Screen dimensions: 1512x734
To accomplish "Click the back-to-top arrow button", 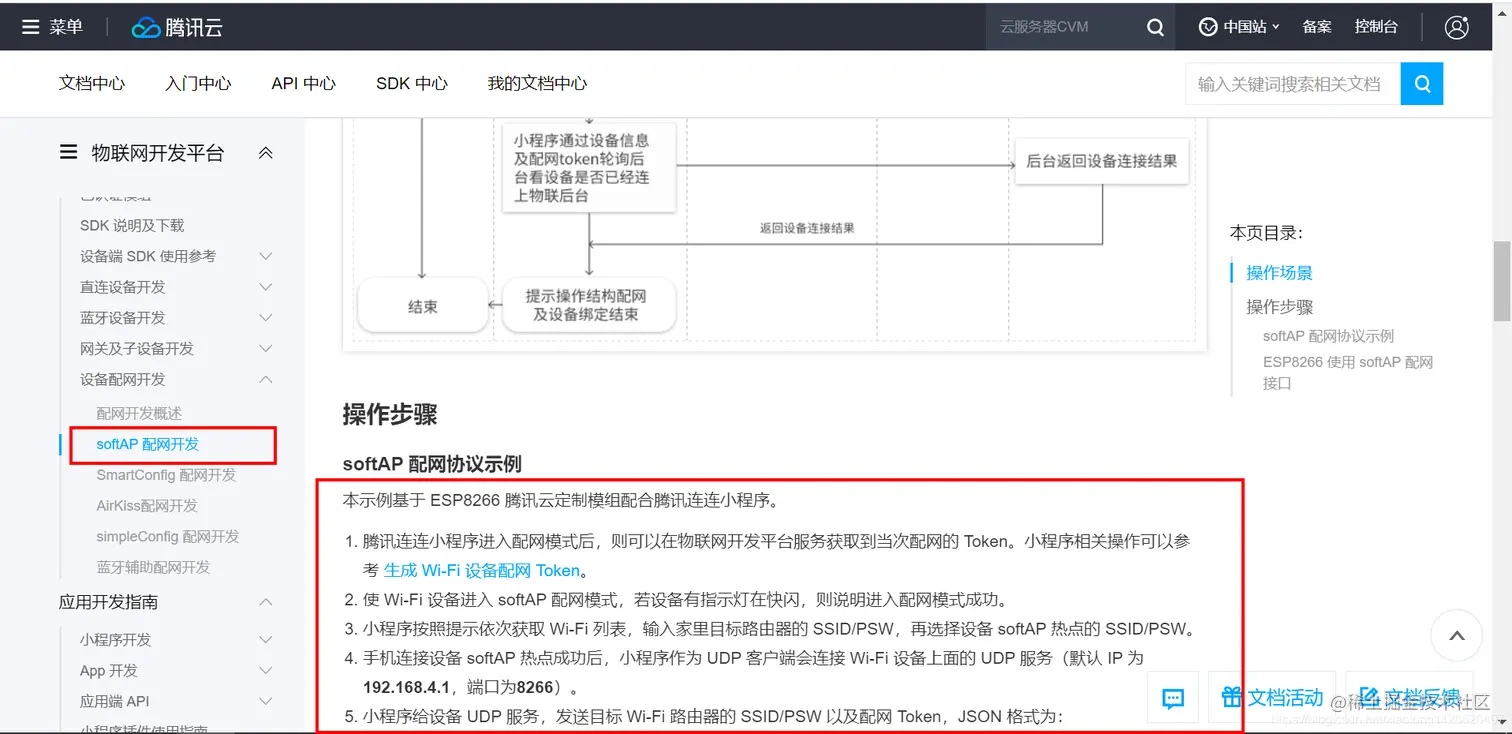I will click(x=1456, y=635).
